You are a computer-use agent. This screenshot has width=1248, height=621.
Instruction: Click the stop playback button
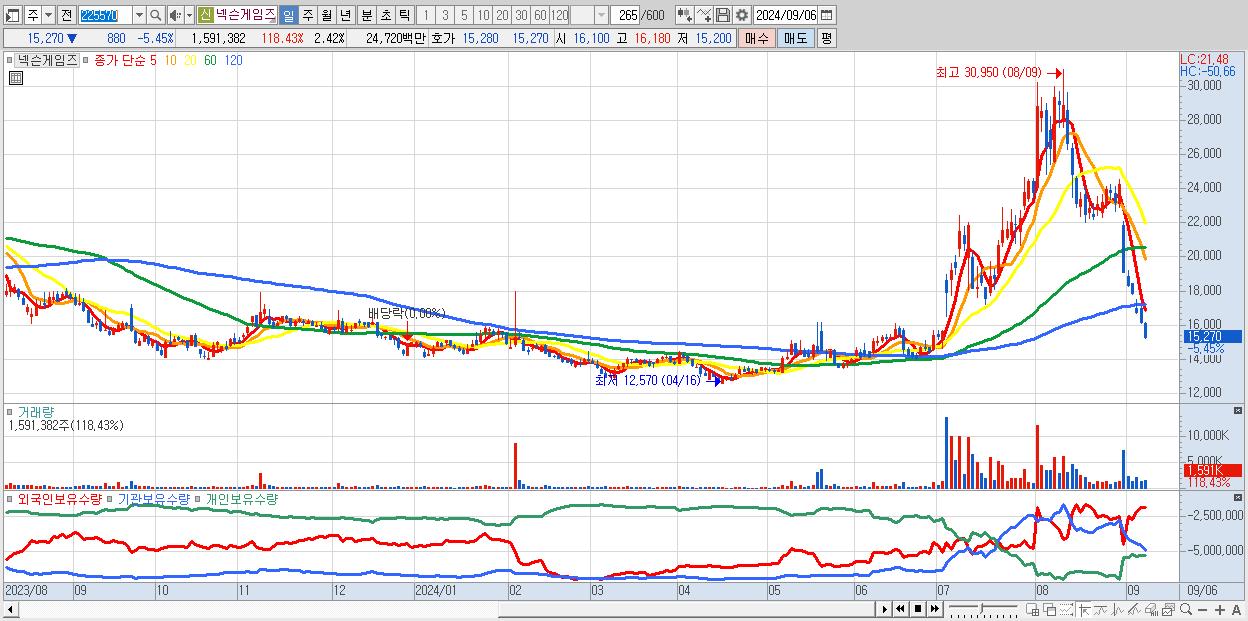[x=917, y=609]
